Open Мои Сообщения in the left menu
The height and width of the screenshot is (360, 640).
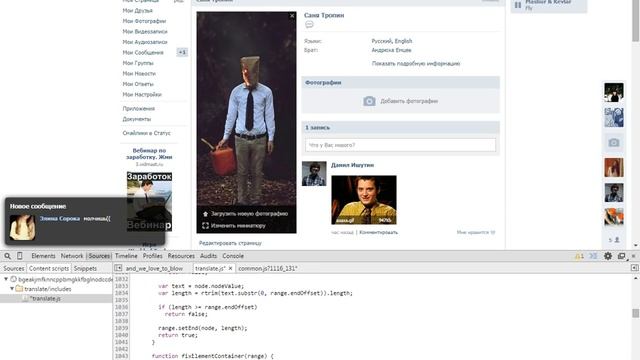click(143, 53)
